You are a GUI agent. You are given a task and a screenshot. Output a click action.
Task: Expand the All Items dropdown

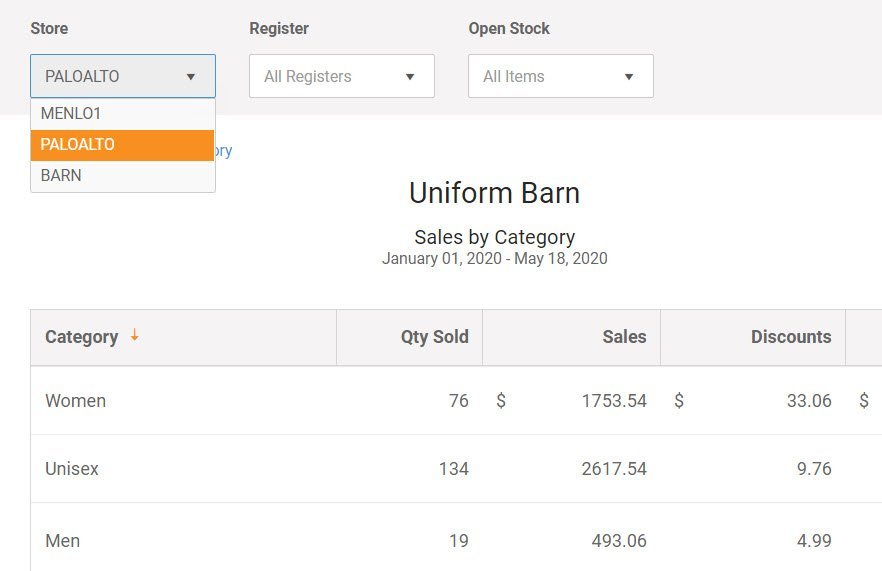tap(561, 76)
